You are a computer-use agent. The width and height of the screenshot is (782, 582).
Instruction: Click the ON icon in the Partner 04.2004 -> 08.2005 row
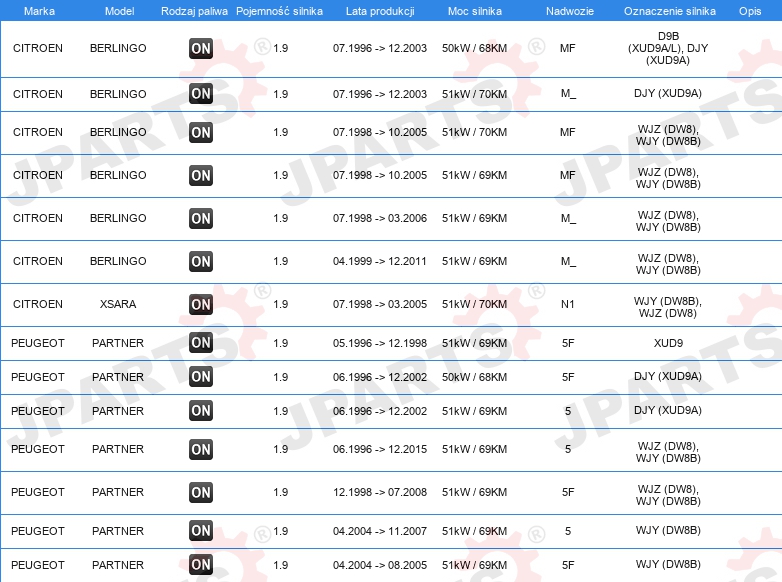201,565
